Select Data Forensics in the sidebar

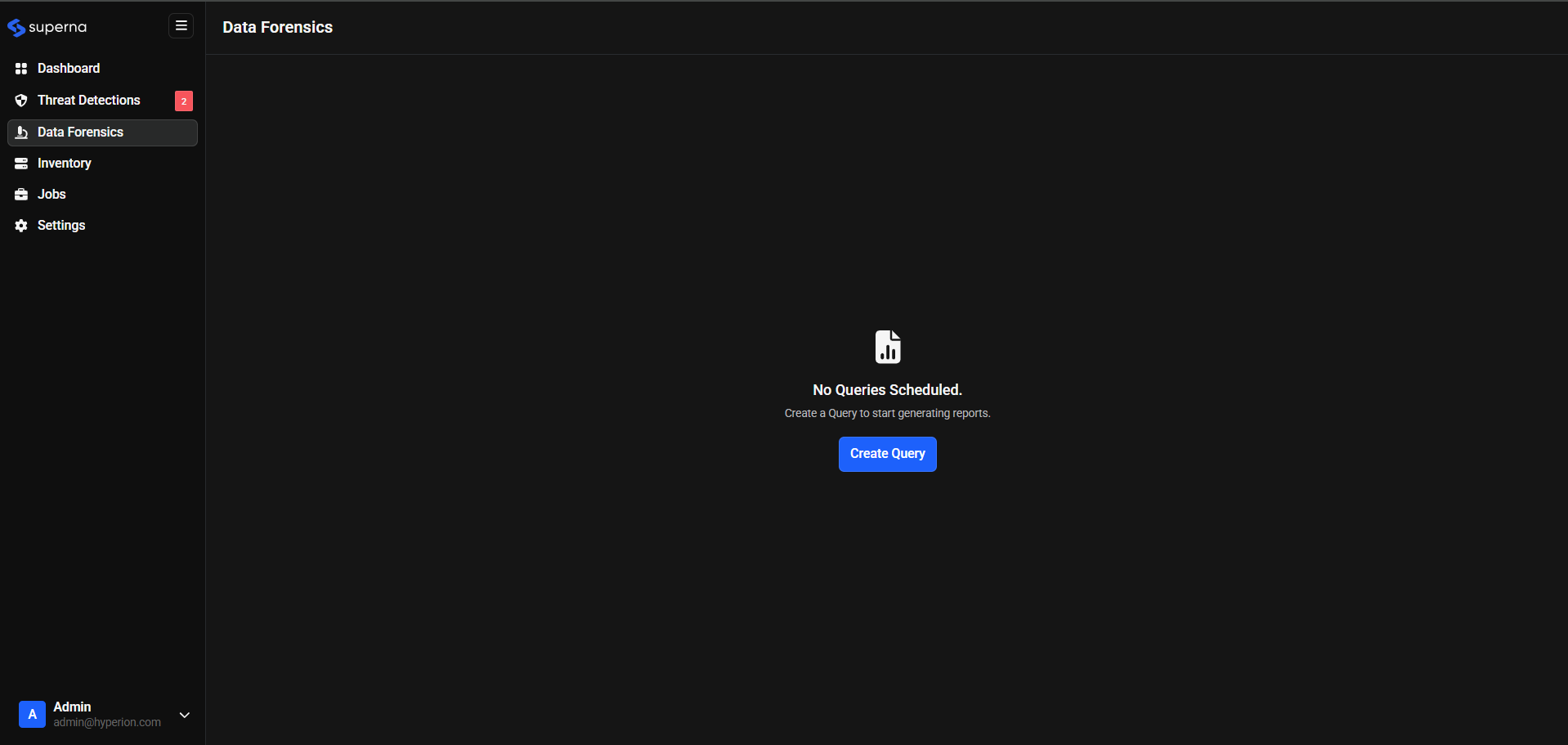click(x=102, y=132)
